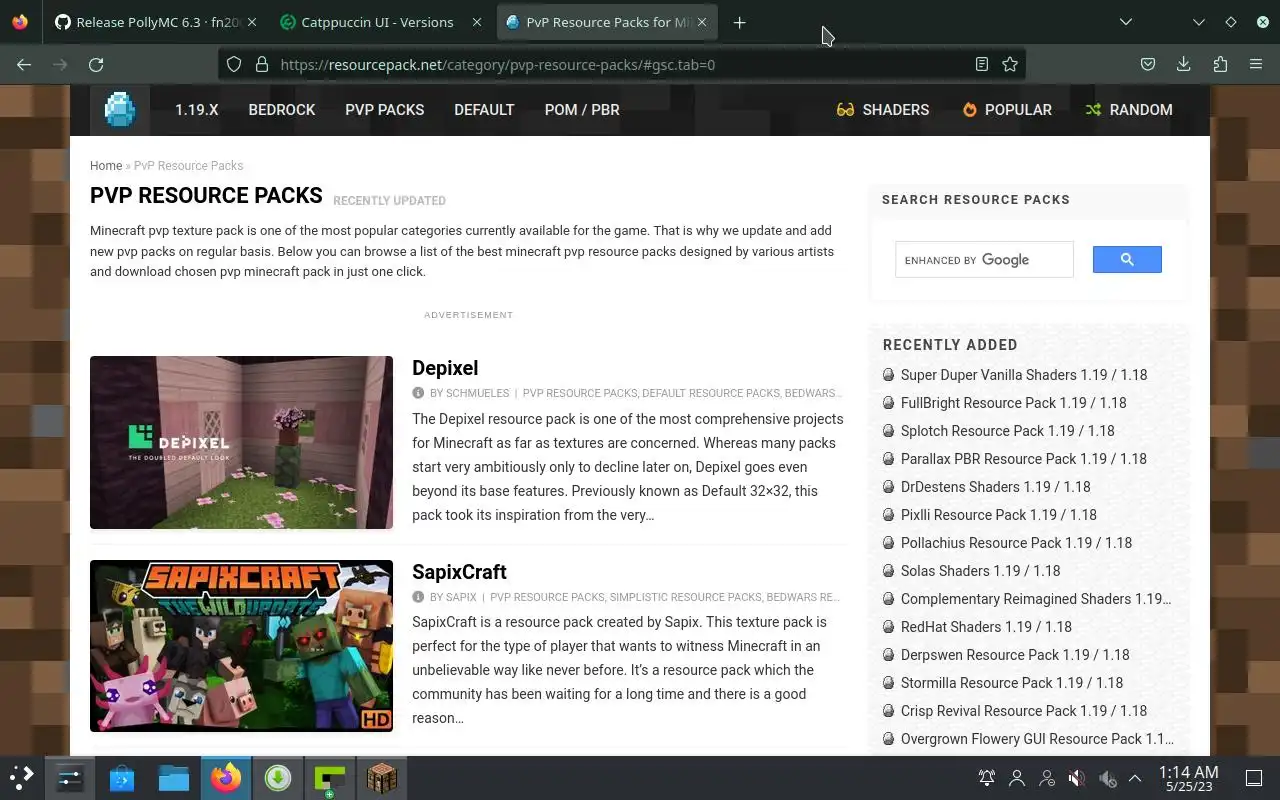This screenshot has width=1280, height=800.
Task: Open Super Duper Vanilla Shaders link
Action: 1024,375
